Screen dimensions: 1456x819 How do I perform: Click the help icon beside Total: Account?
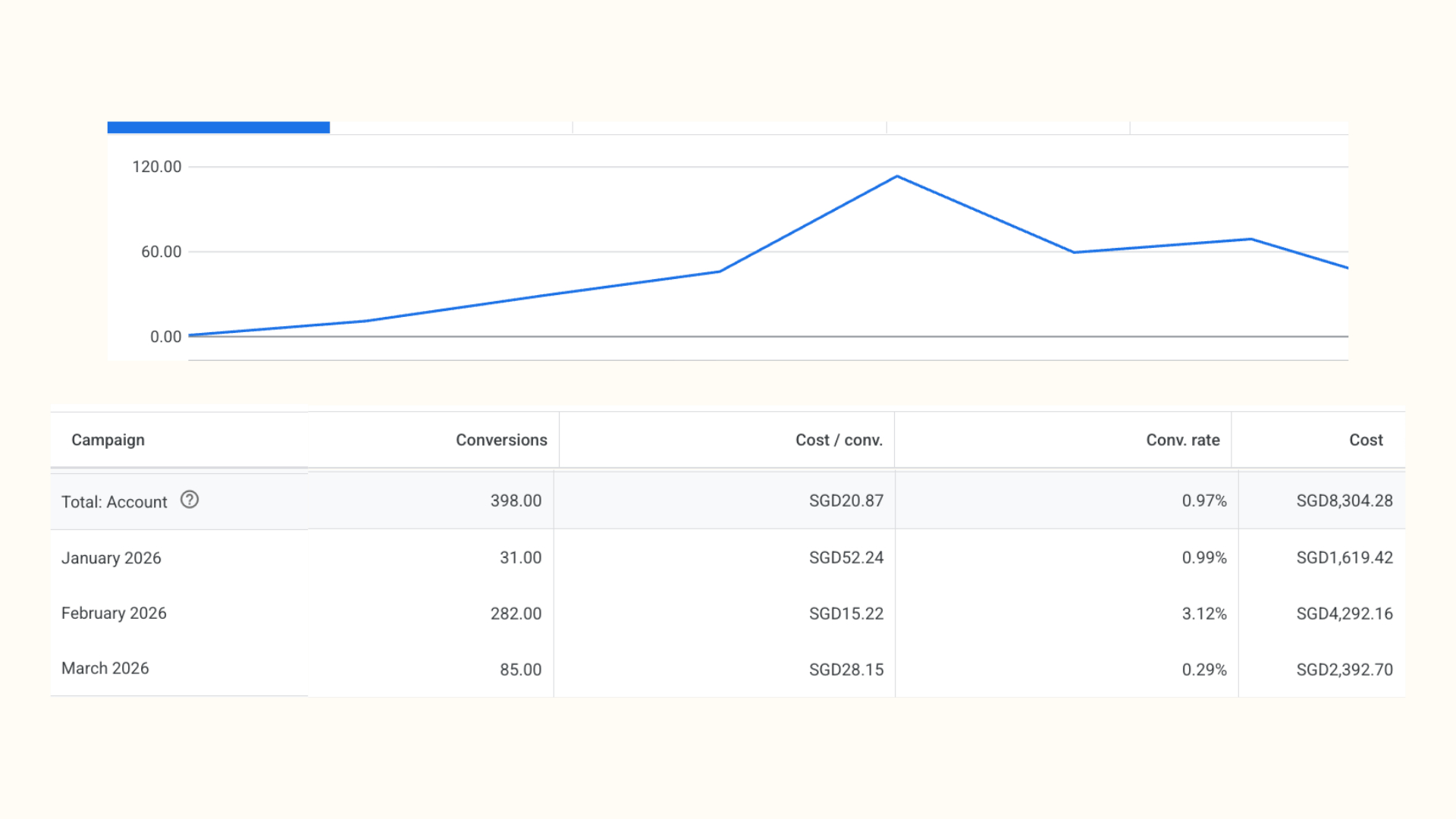pos(190,500)
